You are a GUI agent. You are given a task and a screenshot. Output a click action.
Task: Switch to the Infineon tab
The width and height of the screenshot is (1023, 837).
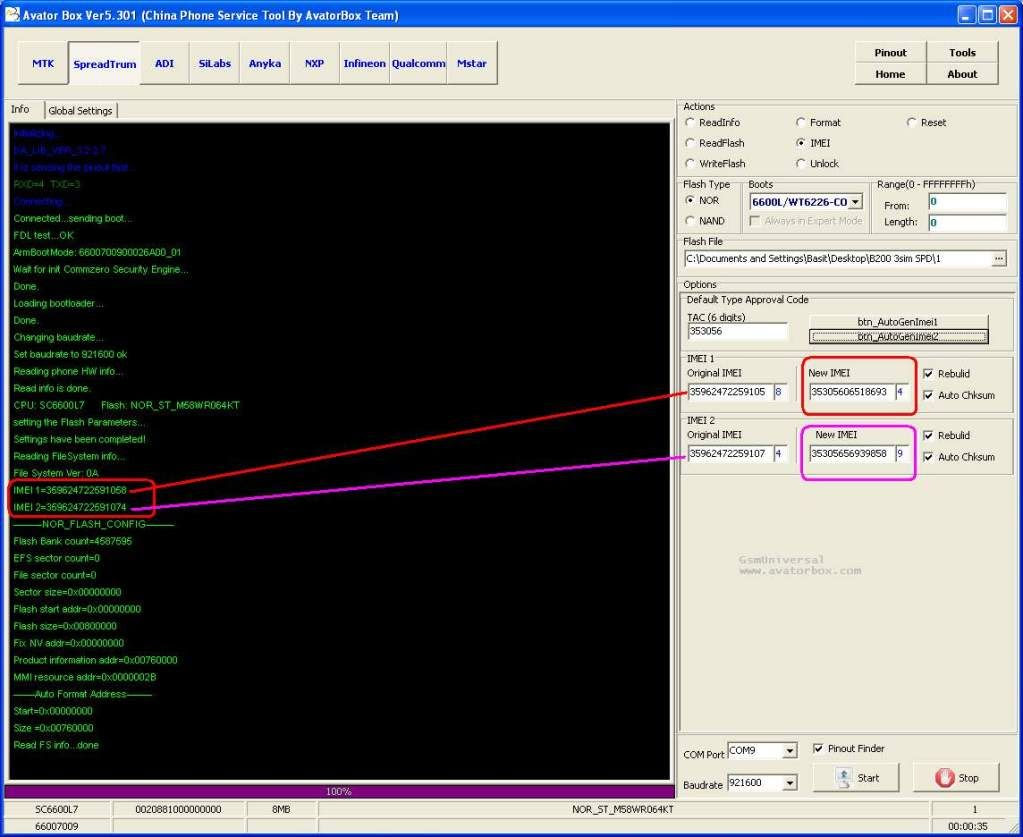[364, 63]
